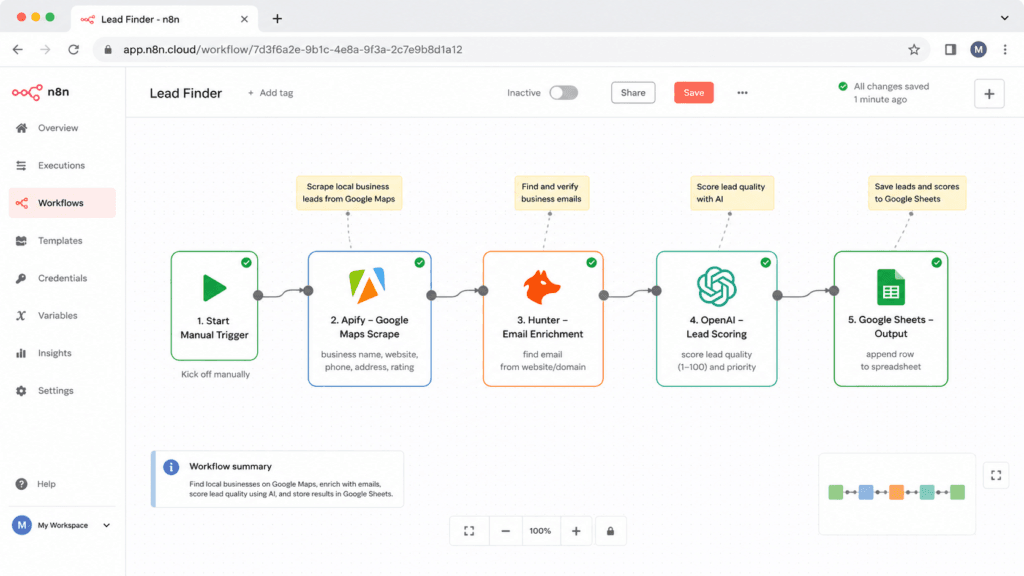Select the Lead Finder - n8n tab
Viewport: 1024px width, 576px height.
[x=165, y=20]
